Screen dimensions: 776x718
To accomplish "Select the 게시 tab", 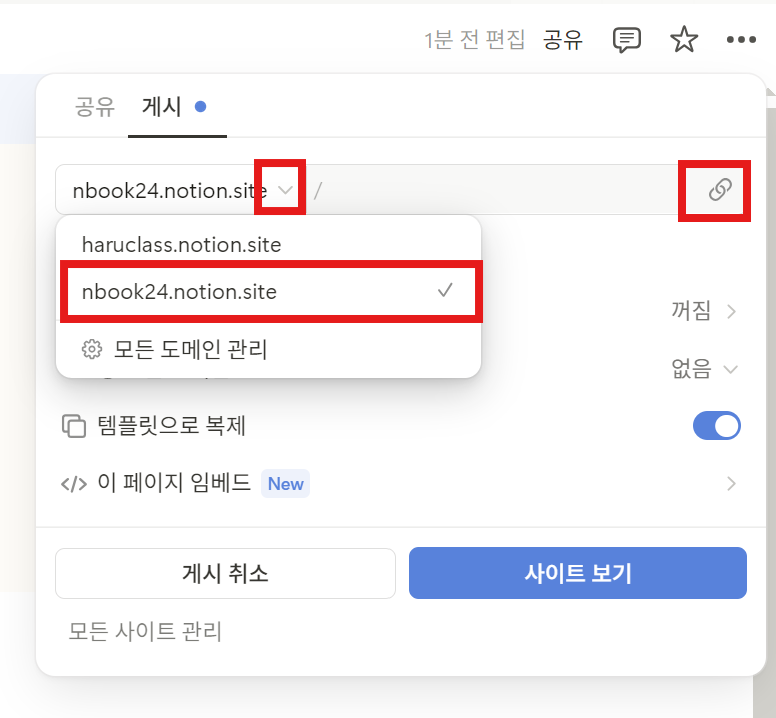I will [x=161, y=107].
